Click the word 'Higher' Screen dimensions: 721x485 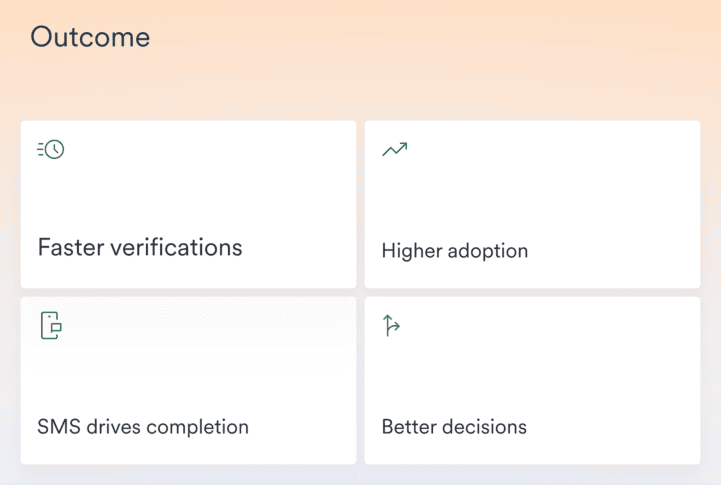coord(412,250)
